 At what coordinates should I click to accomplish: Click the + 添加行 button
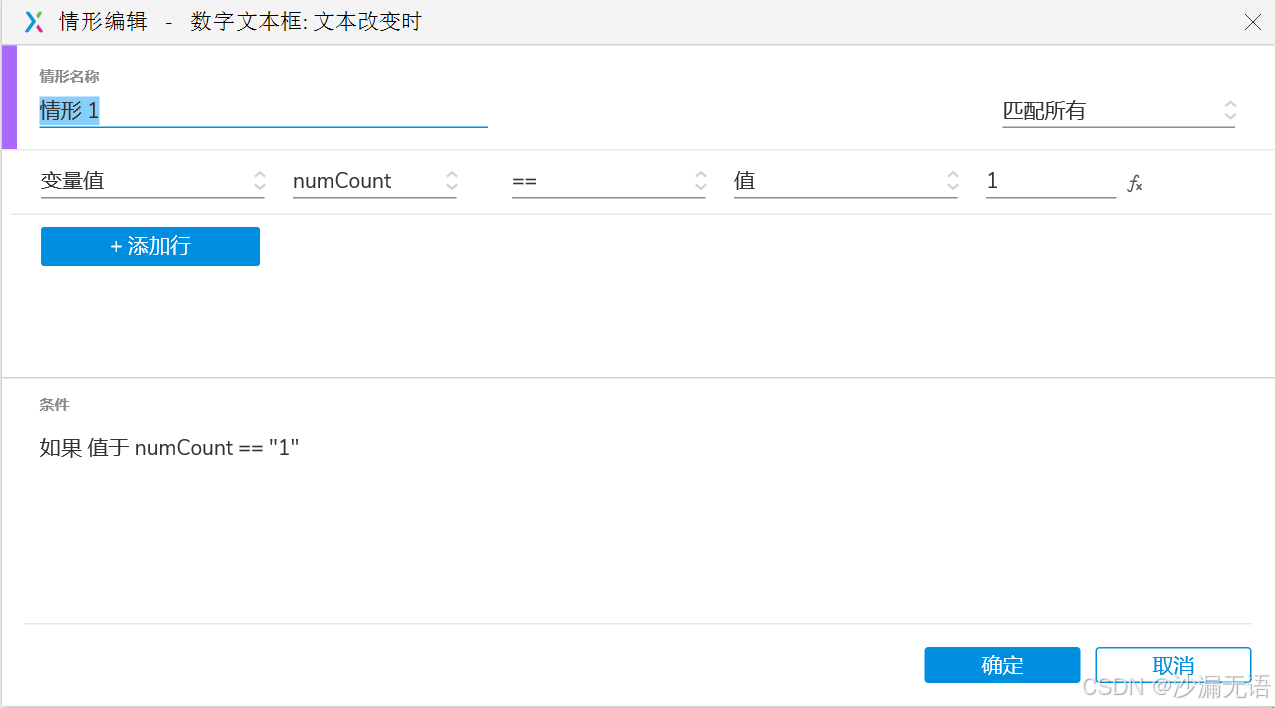pos(150,246)
